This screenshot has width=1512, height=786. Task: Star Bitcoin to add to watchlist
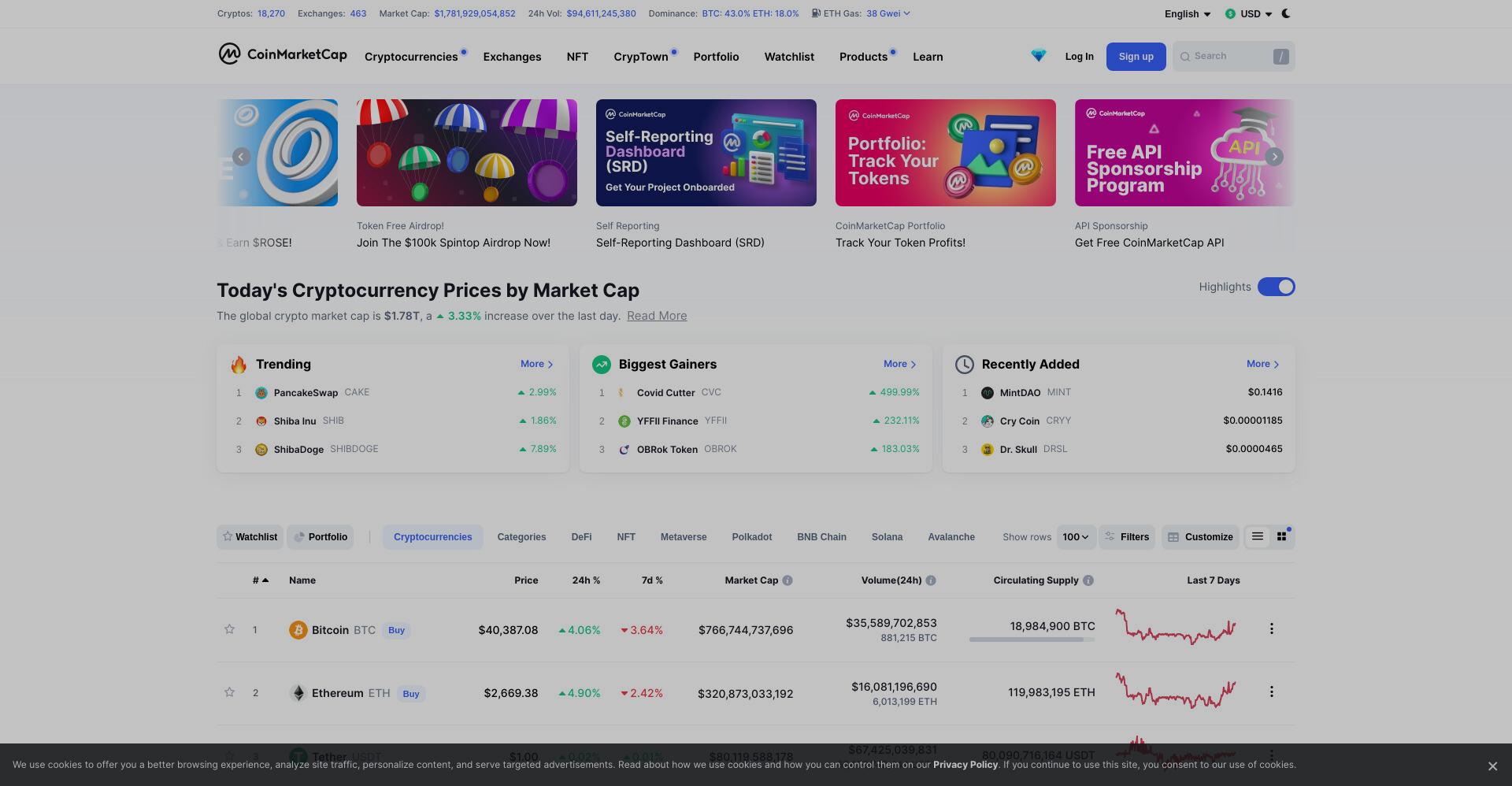point(229,629)
